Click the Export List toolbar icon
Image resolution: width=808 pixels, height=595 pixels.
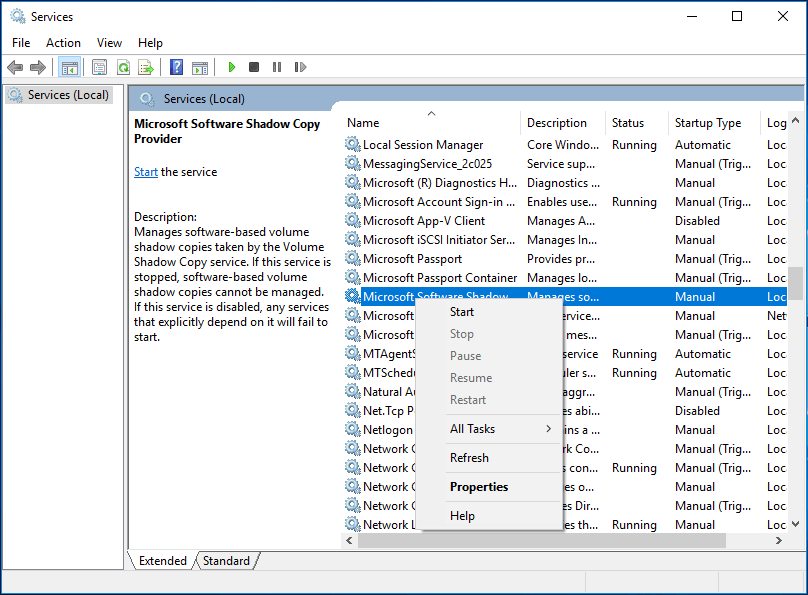pos(146,67)
